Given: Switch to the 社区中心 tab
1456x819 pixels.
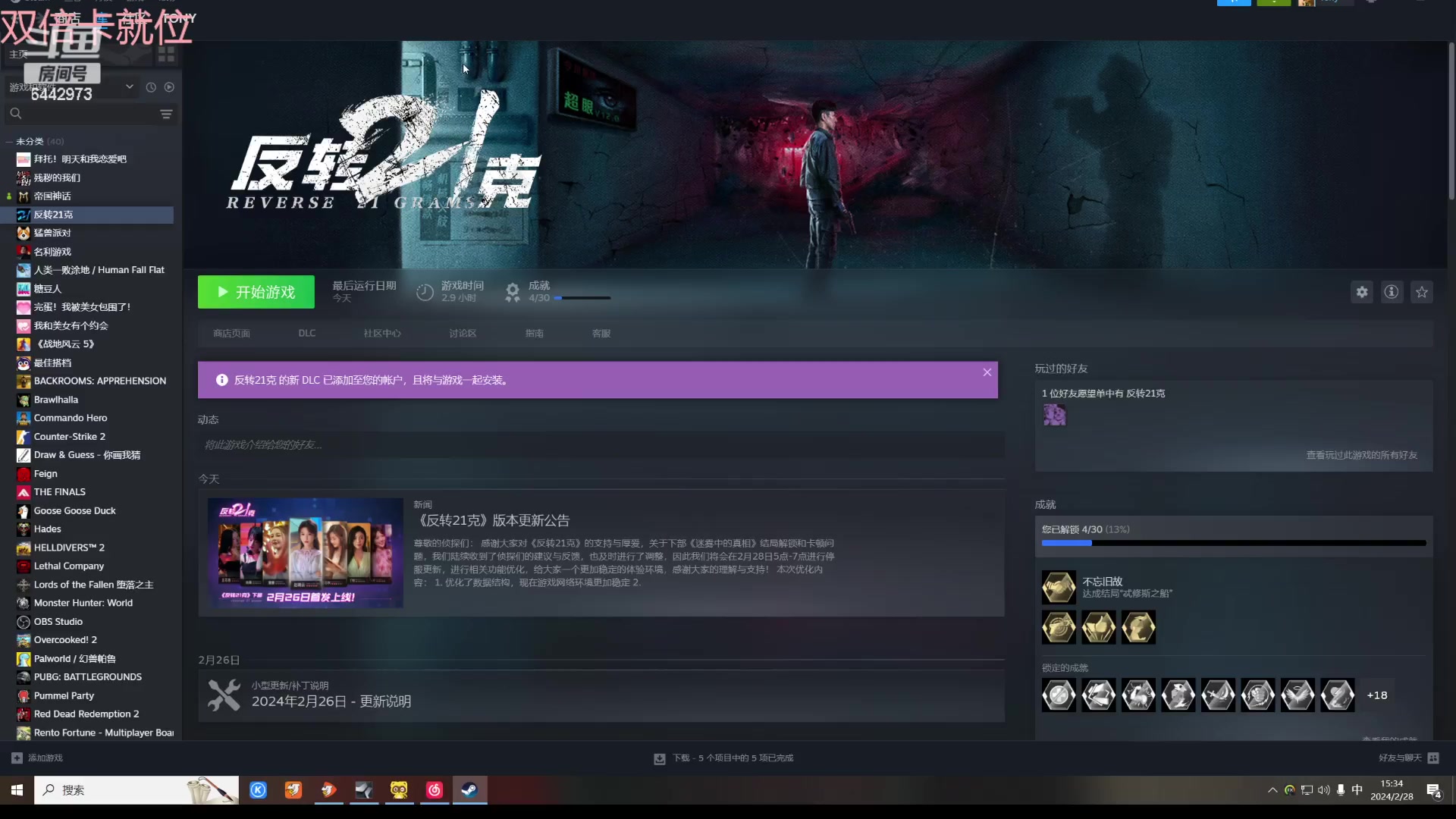Looking at the screenshot, I should 382,334.
